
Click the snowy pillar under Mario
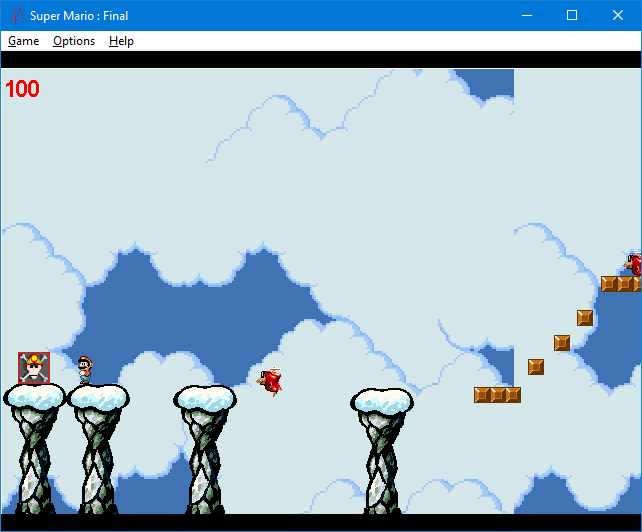98,448
